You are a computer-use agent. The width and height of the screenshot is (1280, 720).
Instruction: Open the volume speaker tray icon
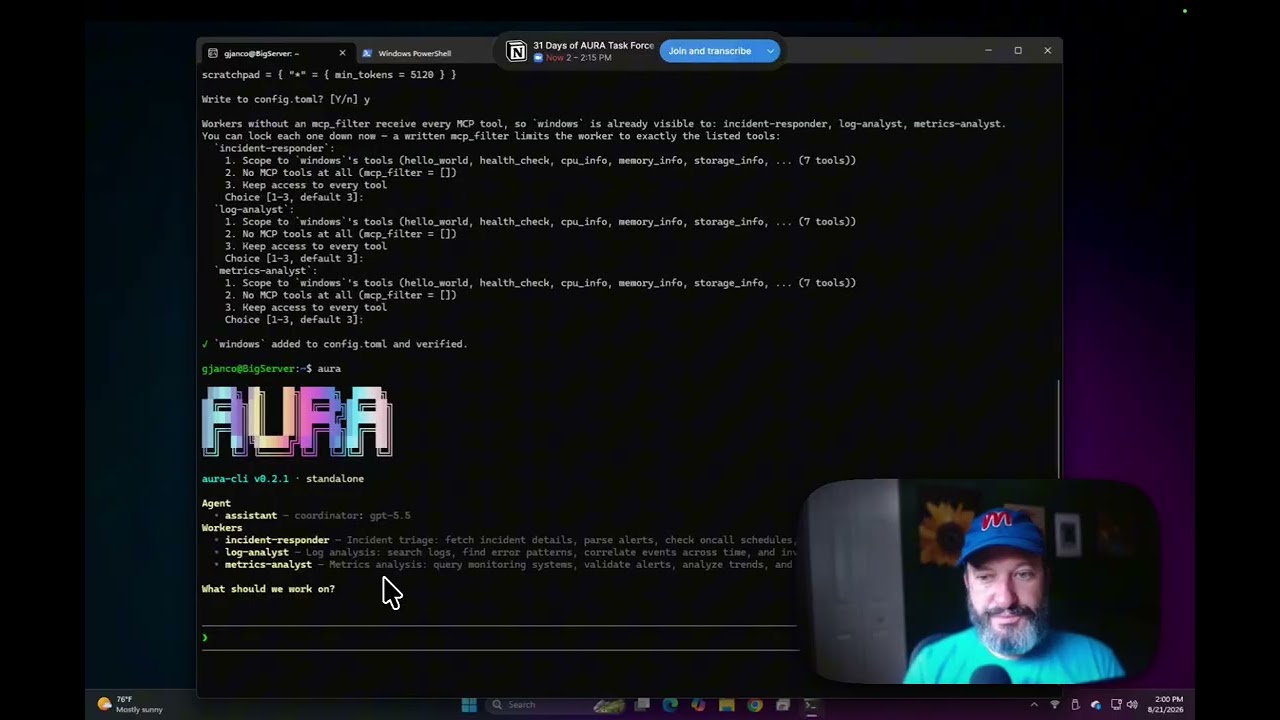(1132, 705)
